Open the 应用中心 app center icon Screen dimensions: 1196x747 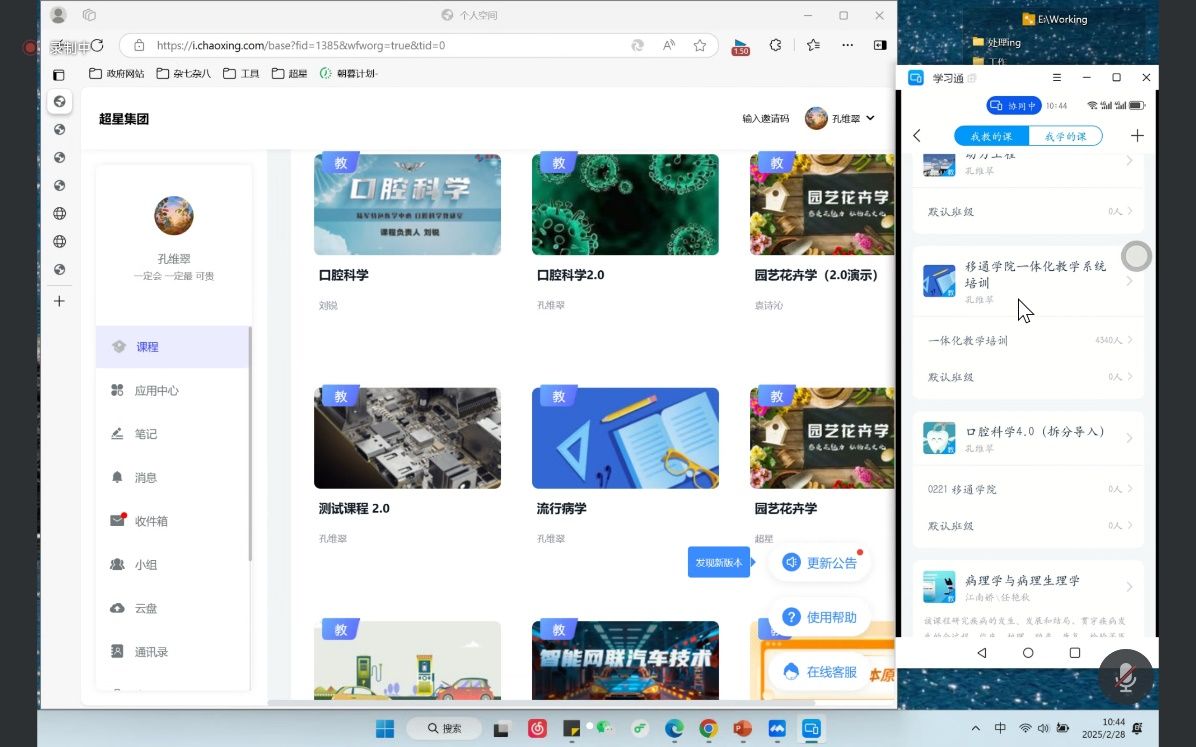coord(117,390)
